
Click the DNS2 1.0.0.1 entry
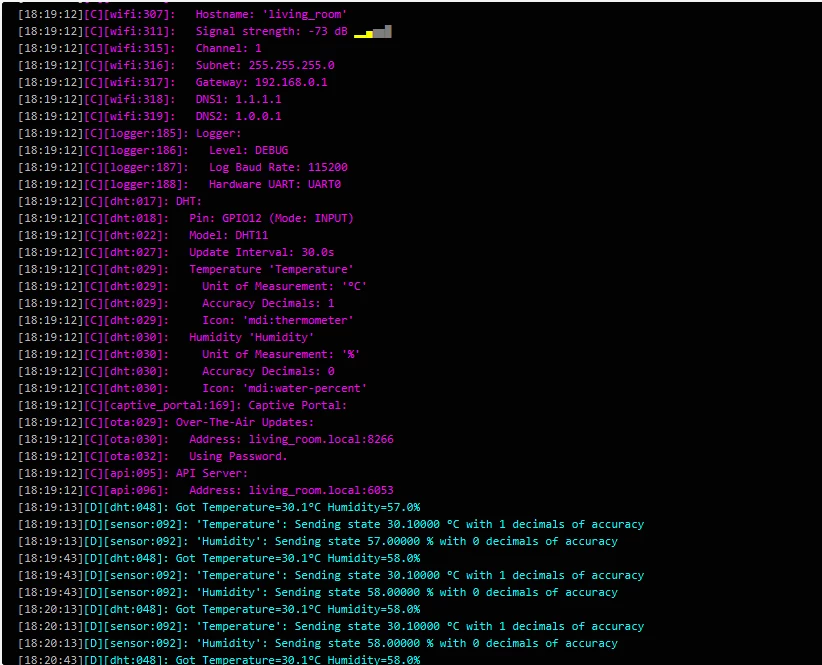258,116
